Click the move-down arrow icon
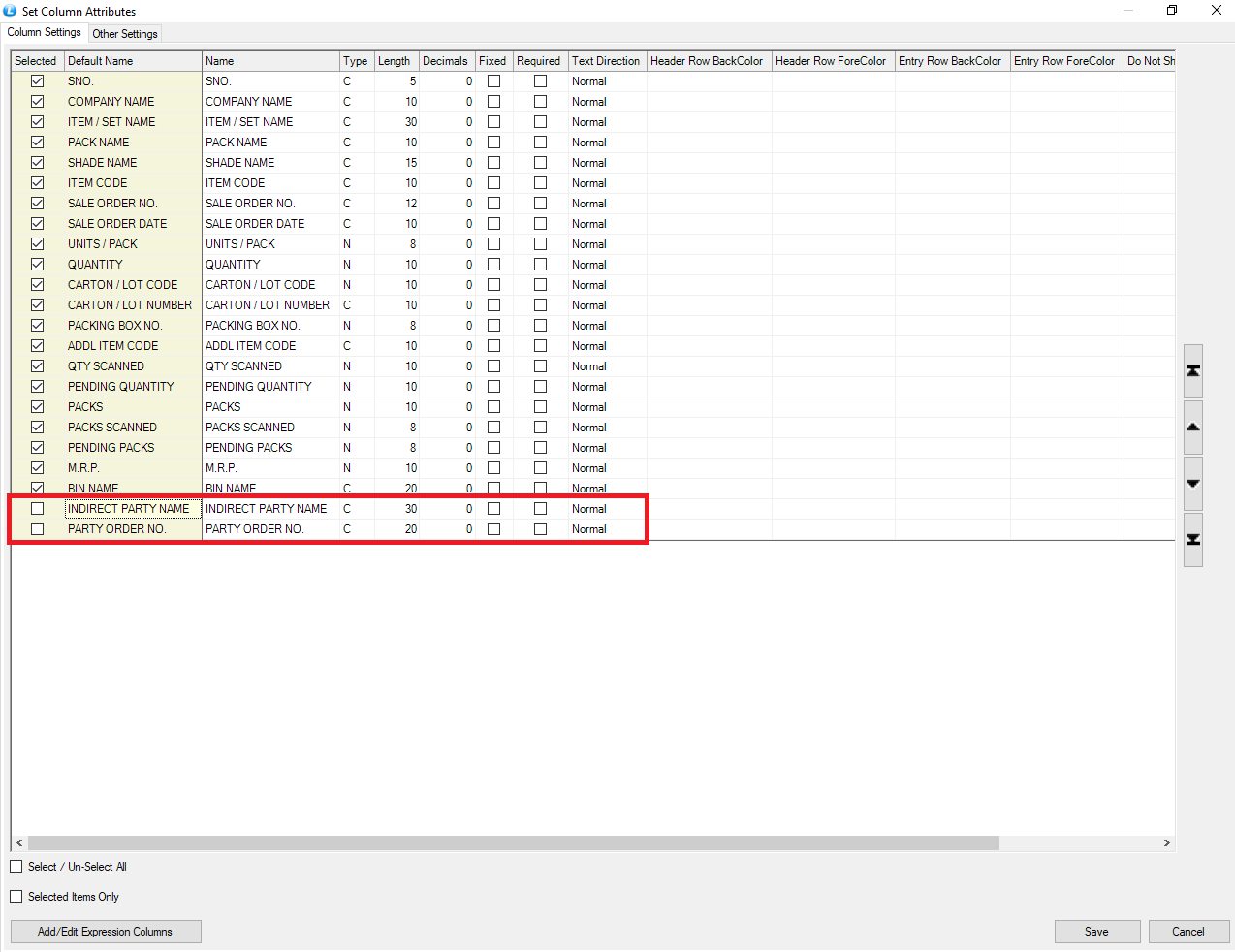Viewport: 1235px width, 952px height. 1193,484
